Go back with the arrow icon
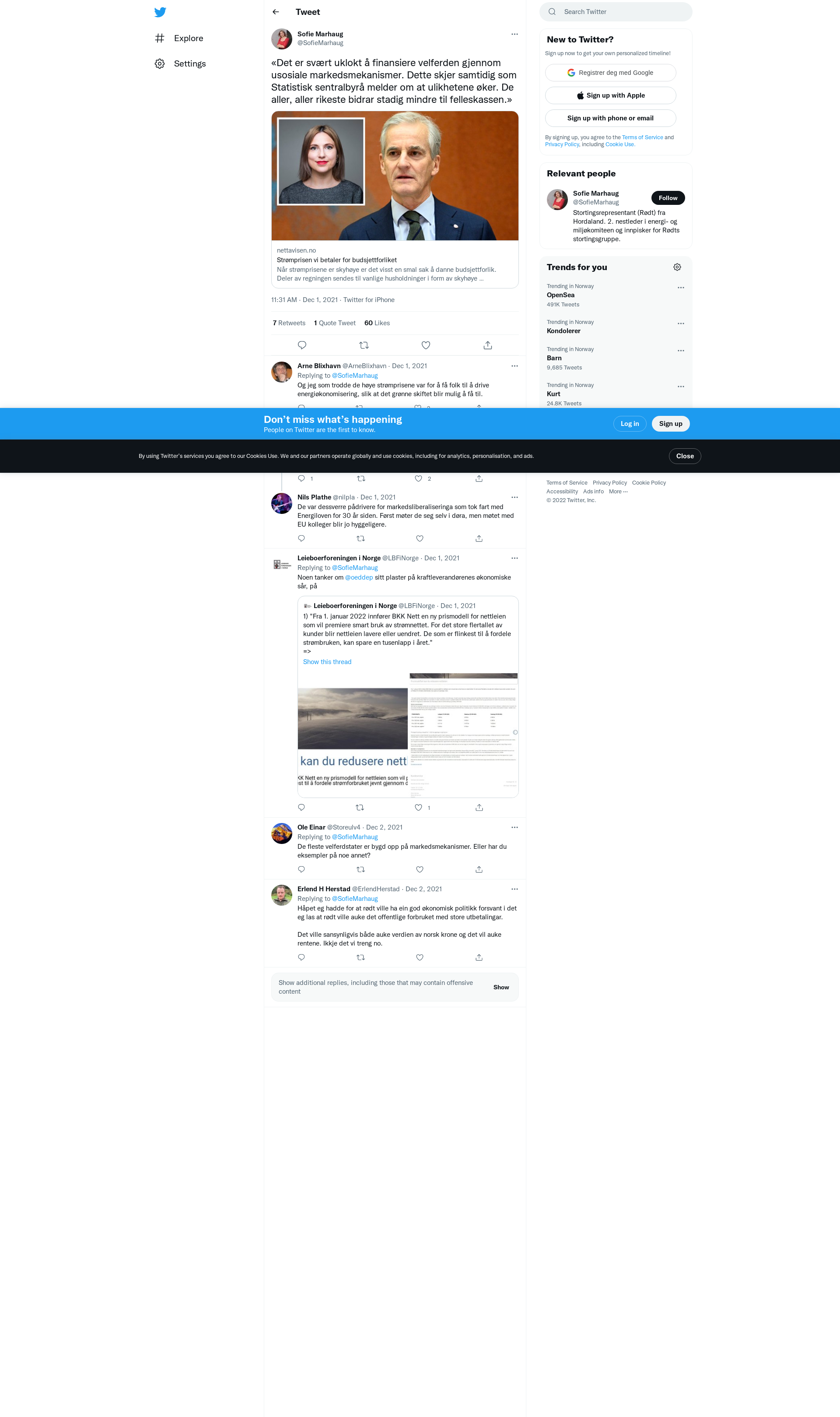The width and height of the screenshot is (840, 1417). 276,12
